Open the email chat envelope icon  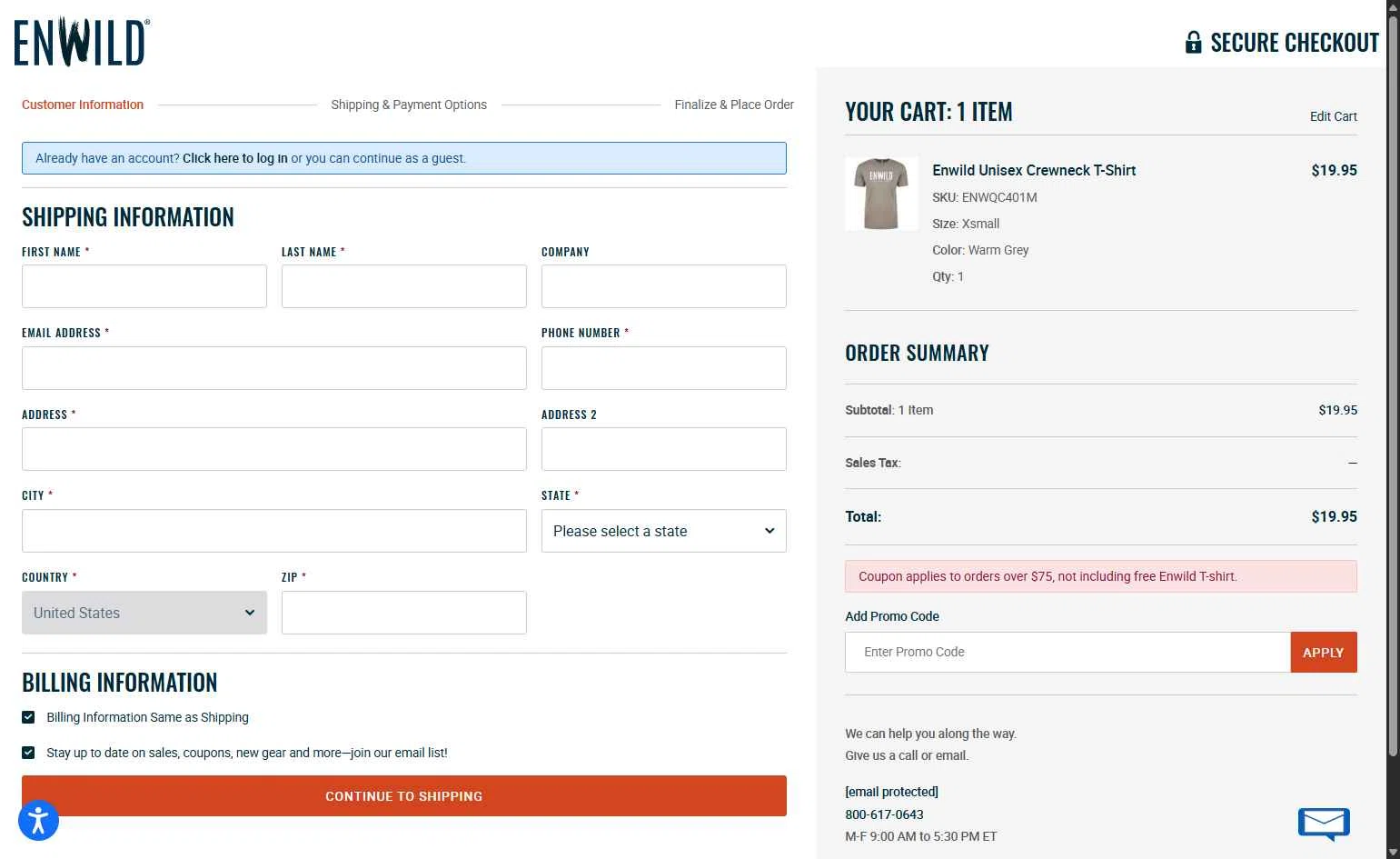[x=1324, y=824]
